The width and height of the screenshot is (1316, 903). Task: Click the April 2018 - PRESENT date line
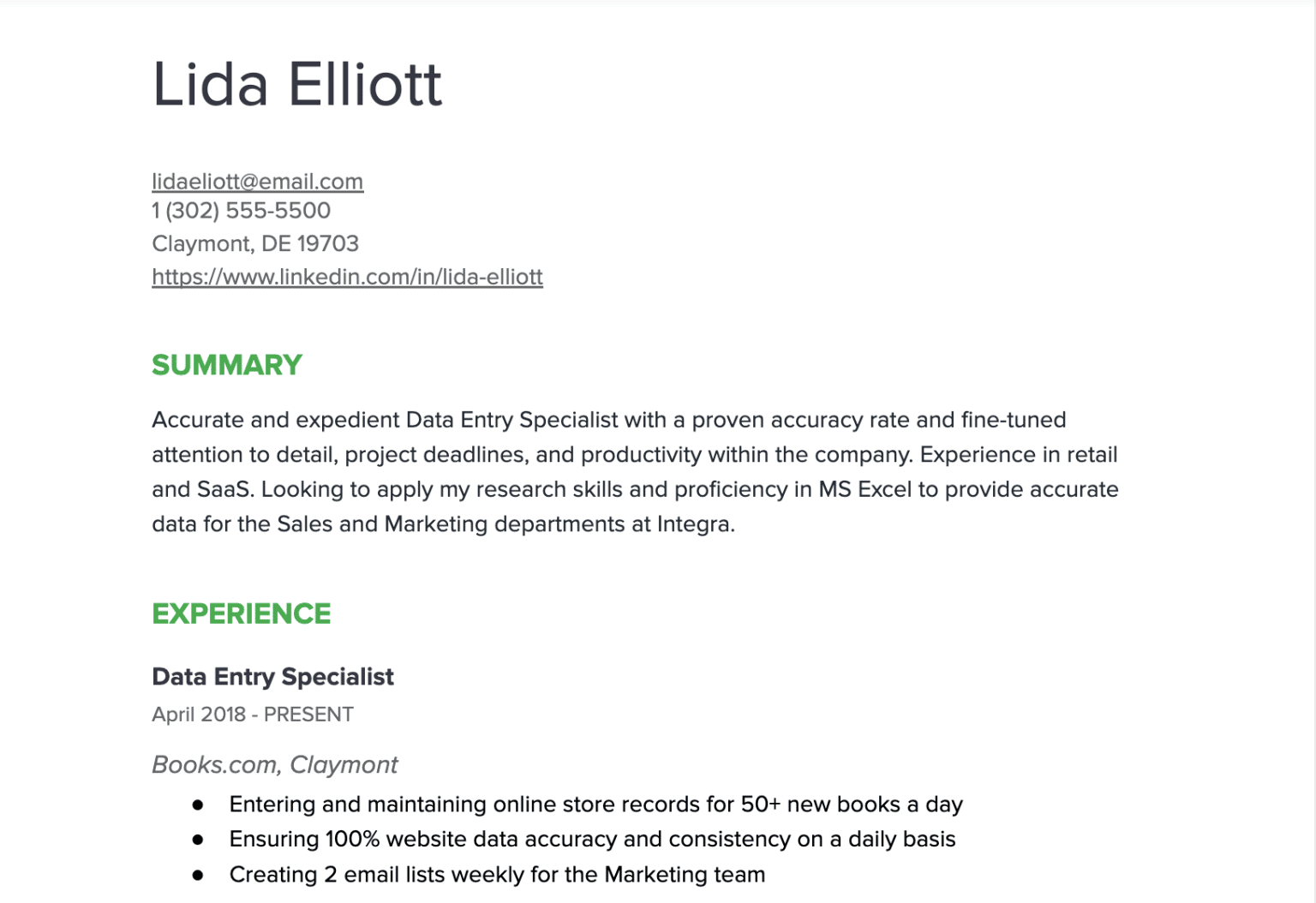point(253,715)
